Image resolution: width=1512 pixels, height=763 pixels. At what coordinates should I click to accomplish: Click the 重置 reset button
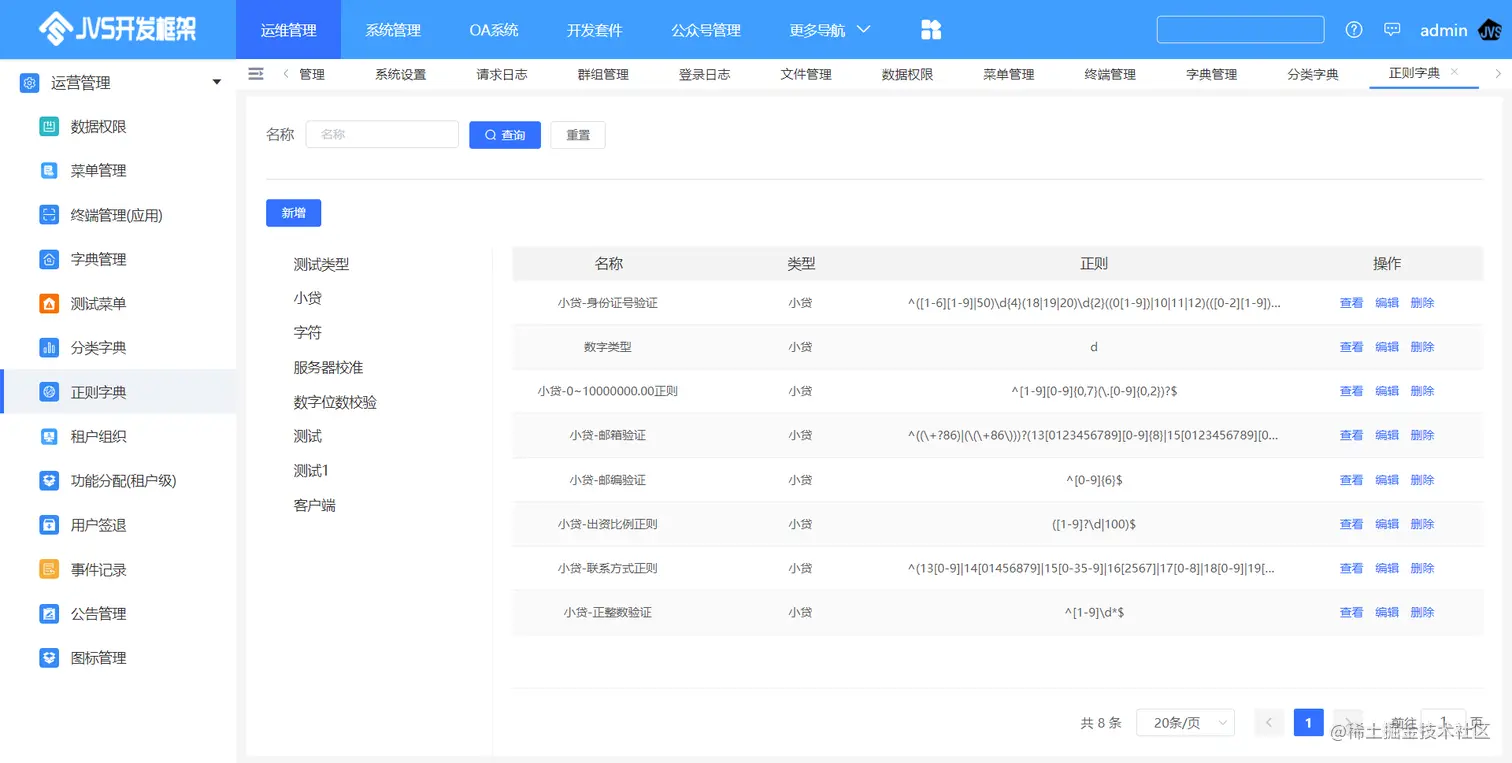(578, 135)
